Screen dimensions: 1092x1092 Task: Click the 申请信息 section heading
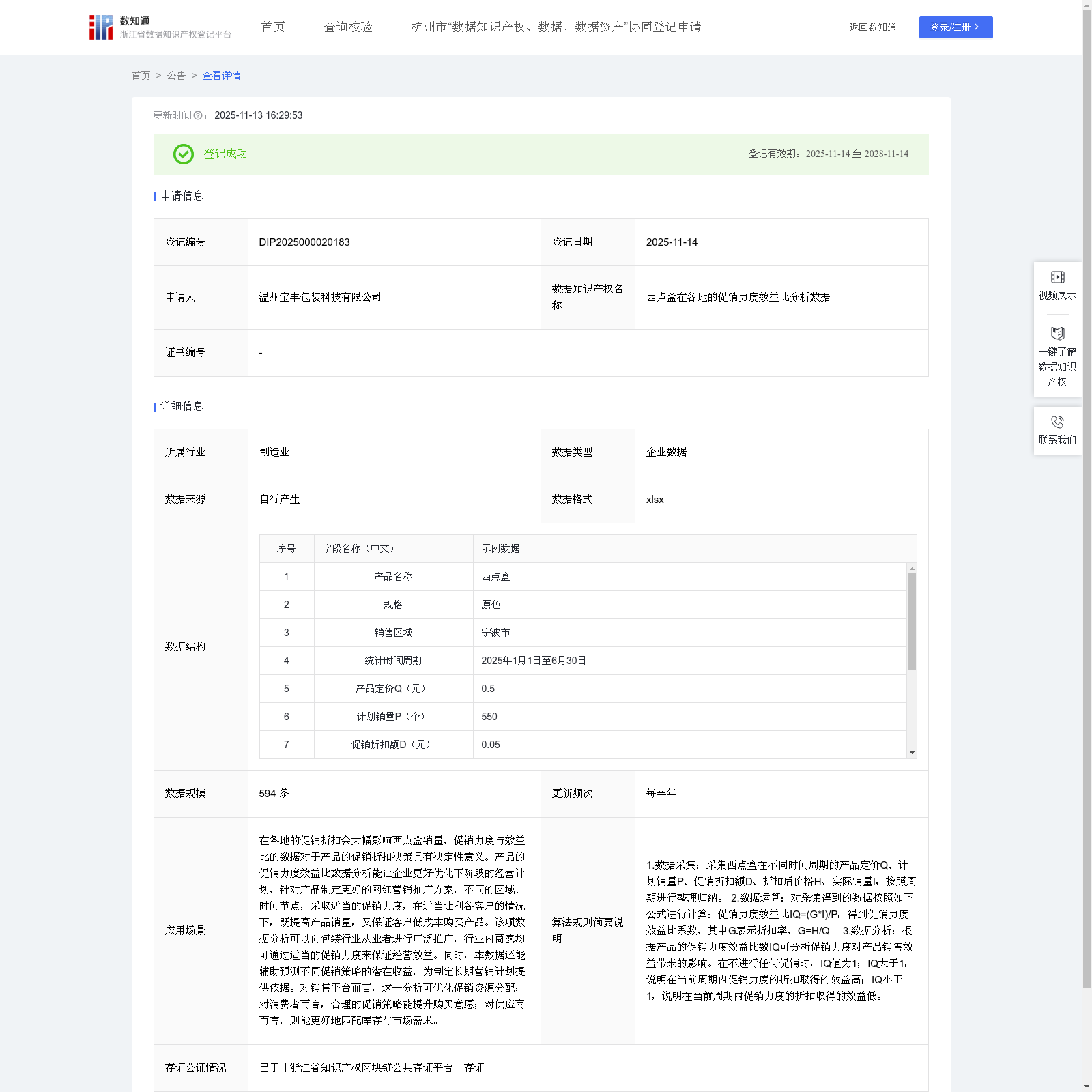[182, 197]
